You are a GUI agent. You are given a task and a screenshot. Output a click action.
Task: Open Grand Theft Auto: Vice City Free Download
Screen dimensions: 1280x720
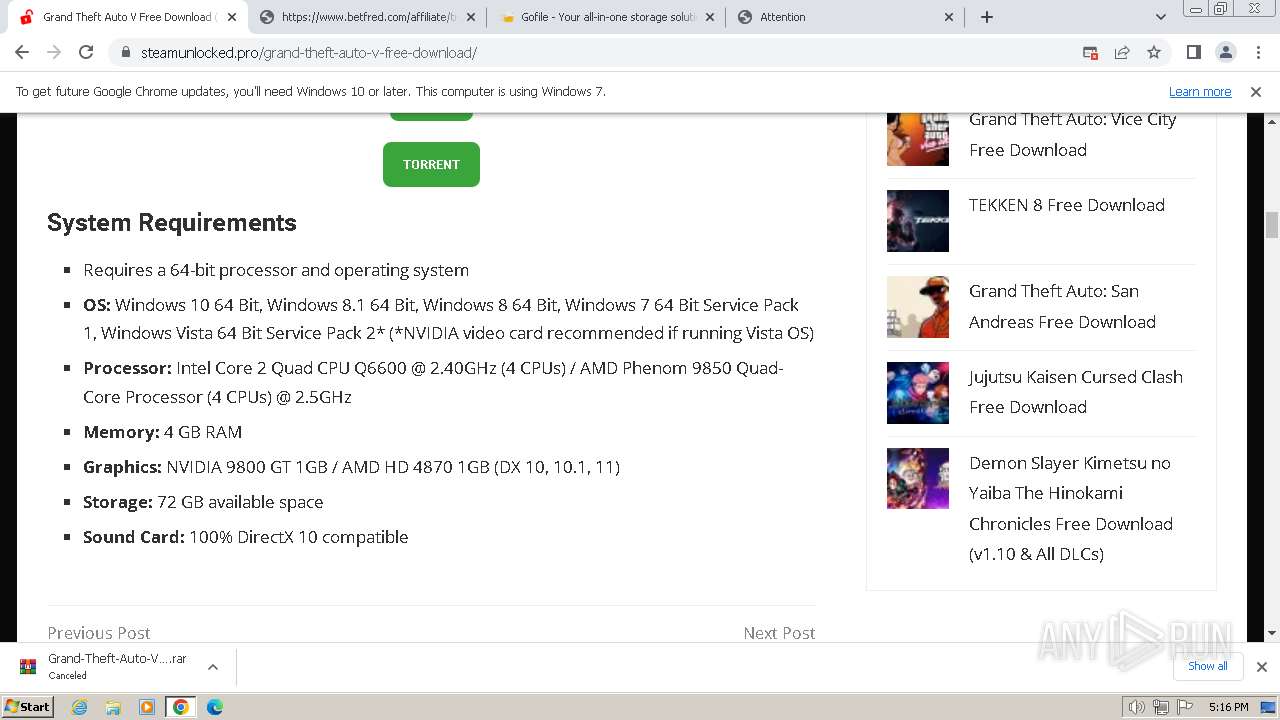[1072, 134]
